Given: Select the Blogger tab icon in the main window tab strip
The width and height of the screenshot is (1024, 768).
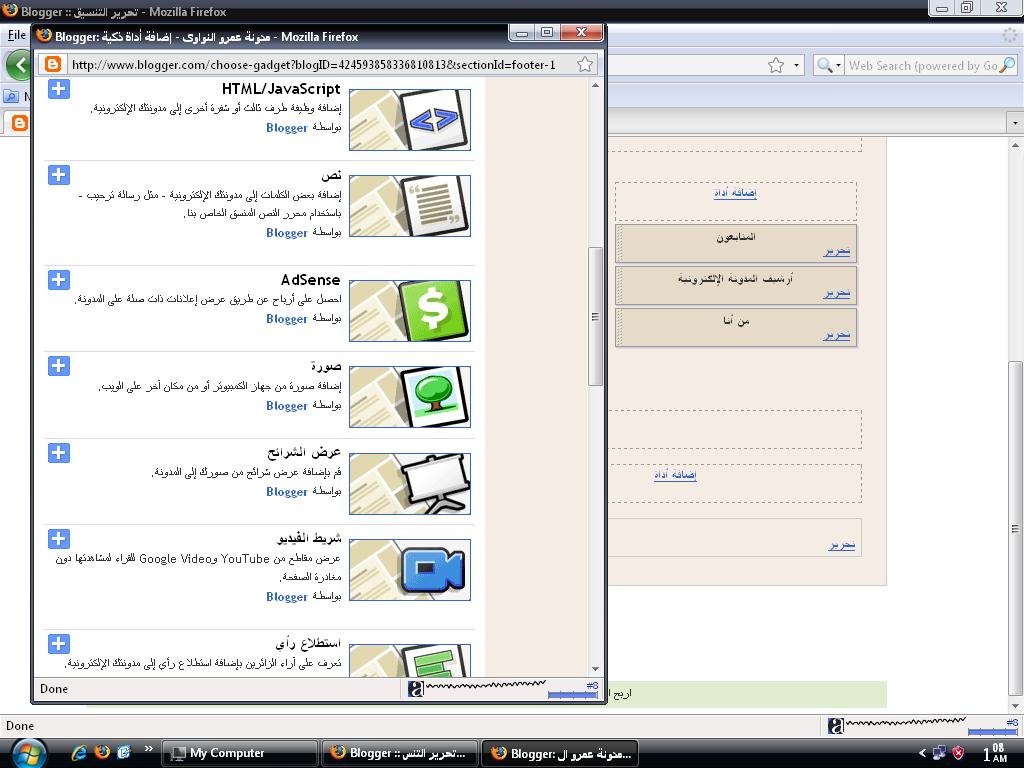Looking at the screenshot, I should (x=20, y=123).
